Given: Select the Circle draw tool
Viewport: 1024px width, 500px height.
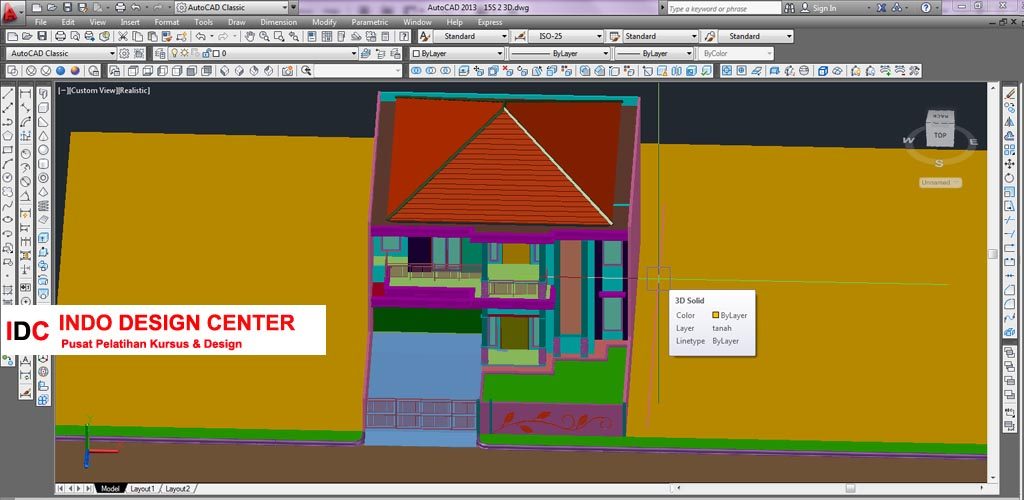Looking at the screenshot, I should [x=8, y=177].
